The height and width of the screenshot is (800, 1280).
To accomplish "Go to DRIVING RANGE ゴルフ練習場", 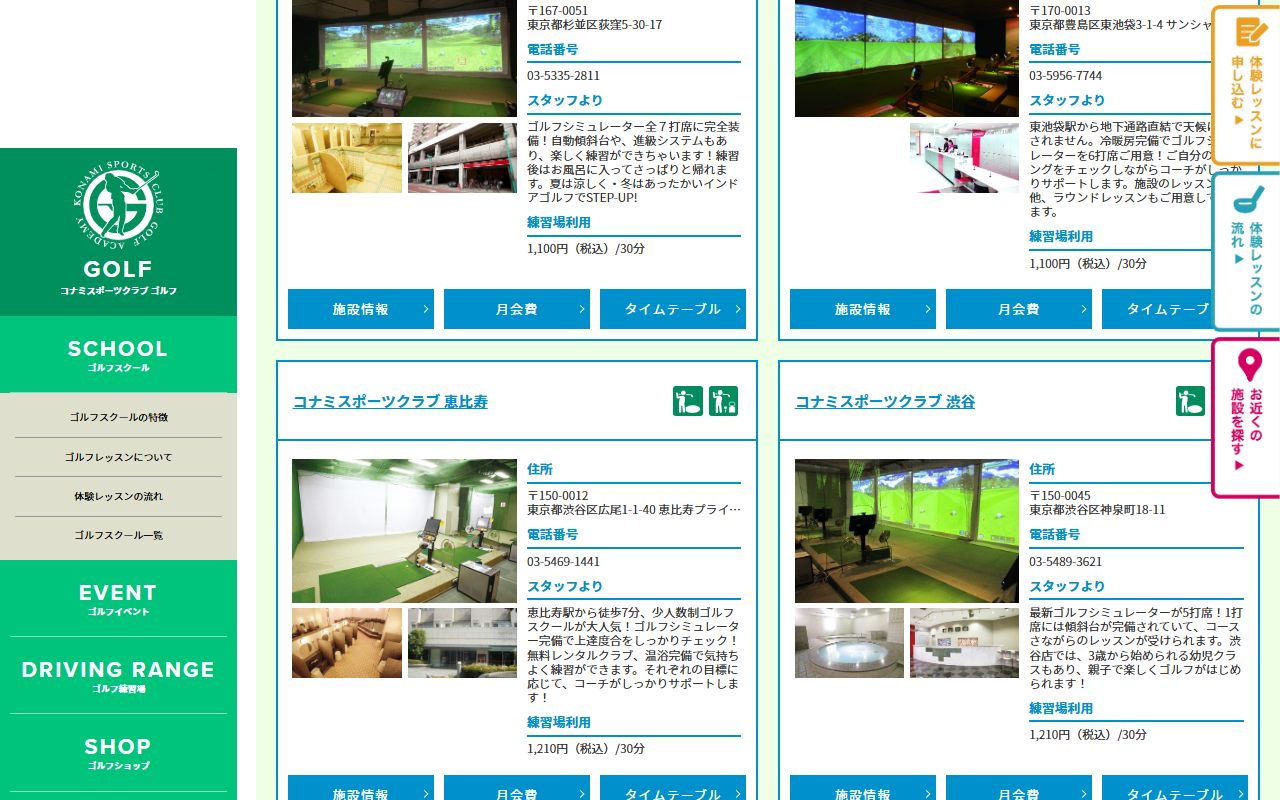I will [118, 676].
